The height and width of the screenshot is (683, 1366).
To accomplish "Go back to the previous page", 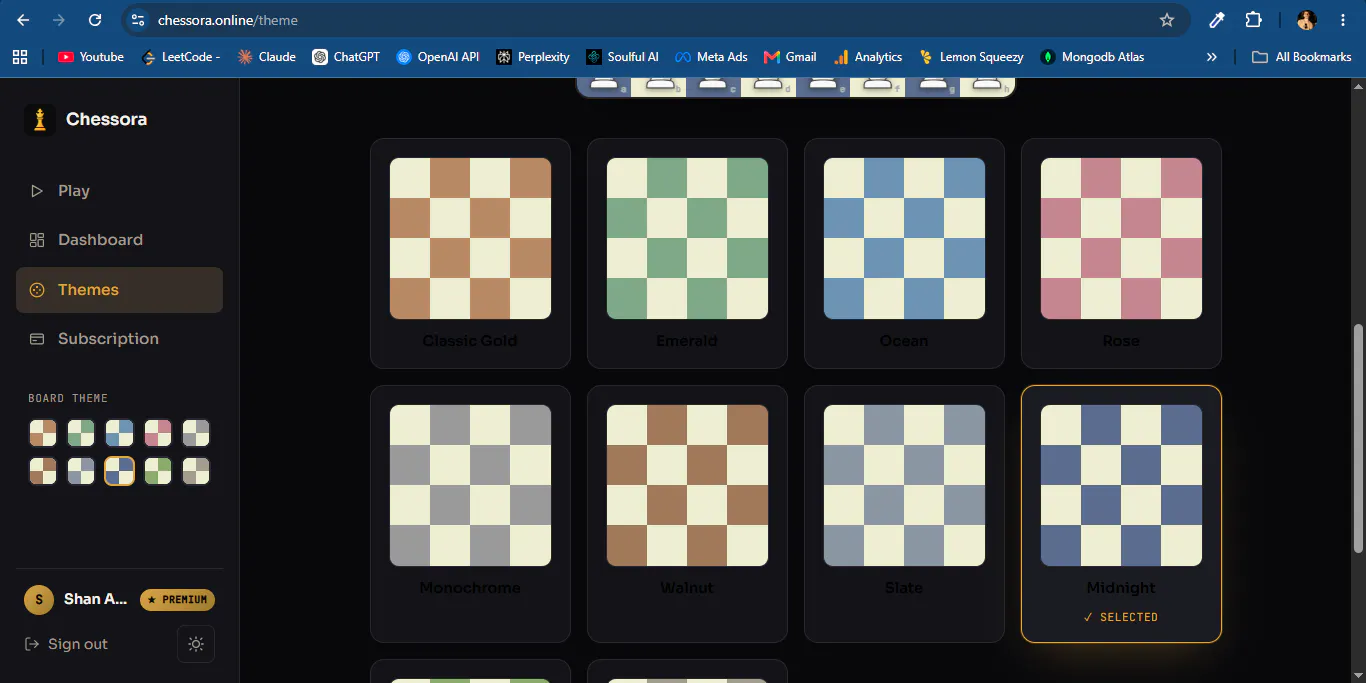I will (x=23, y=20).
